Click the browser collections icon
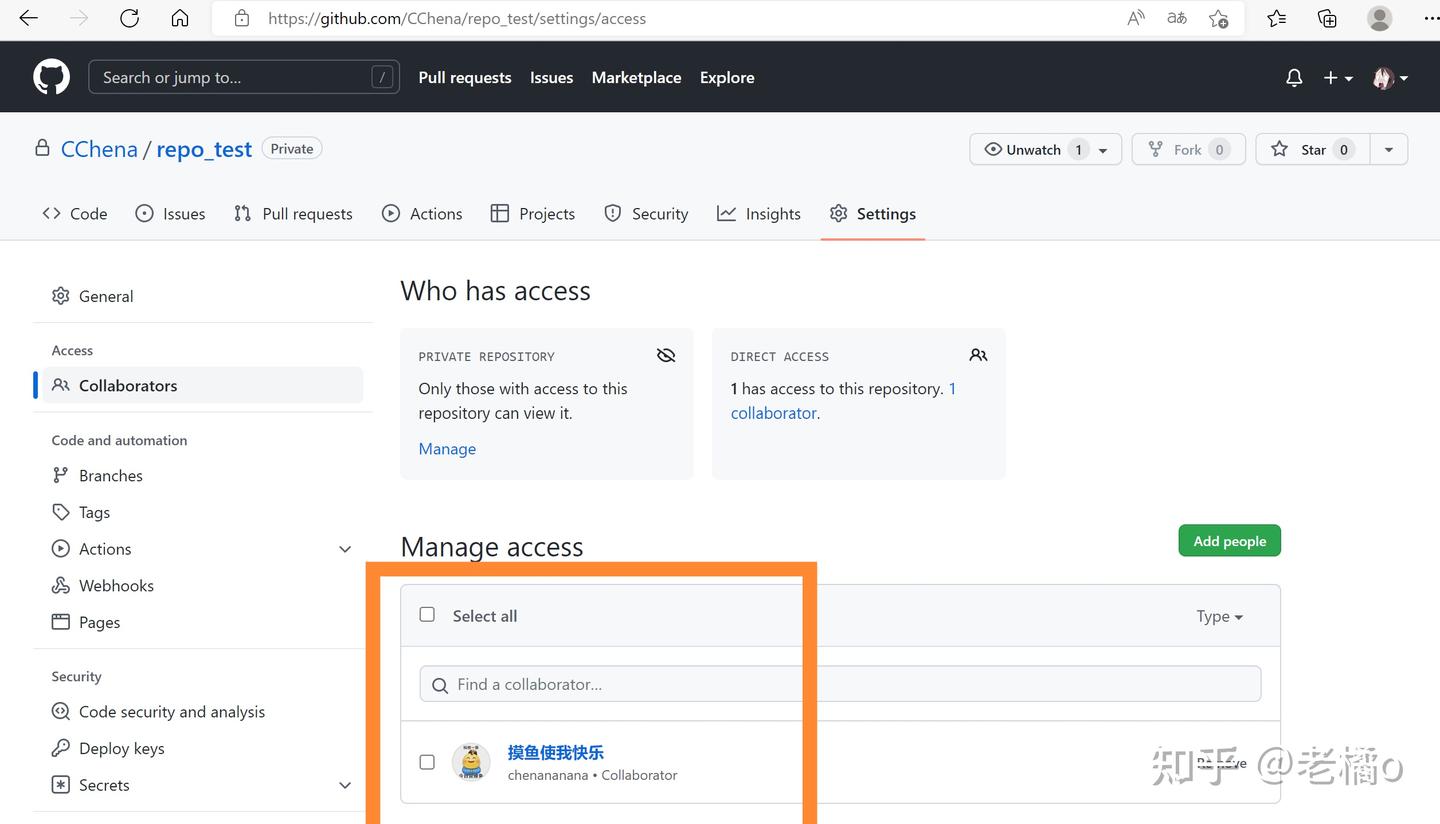The height and width of the screenshot is (824, 1440). coord(1327,18)
